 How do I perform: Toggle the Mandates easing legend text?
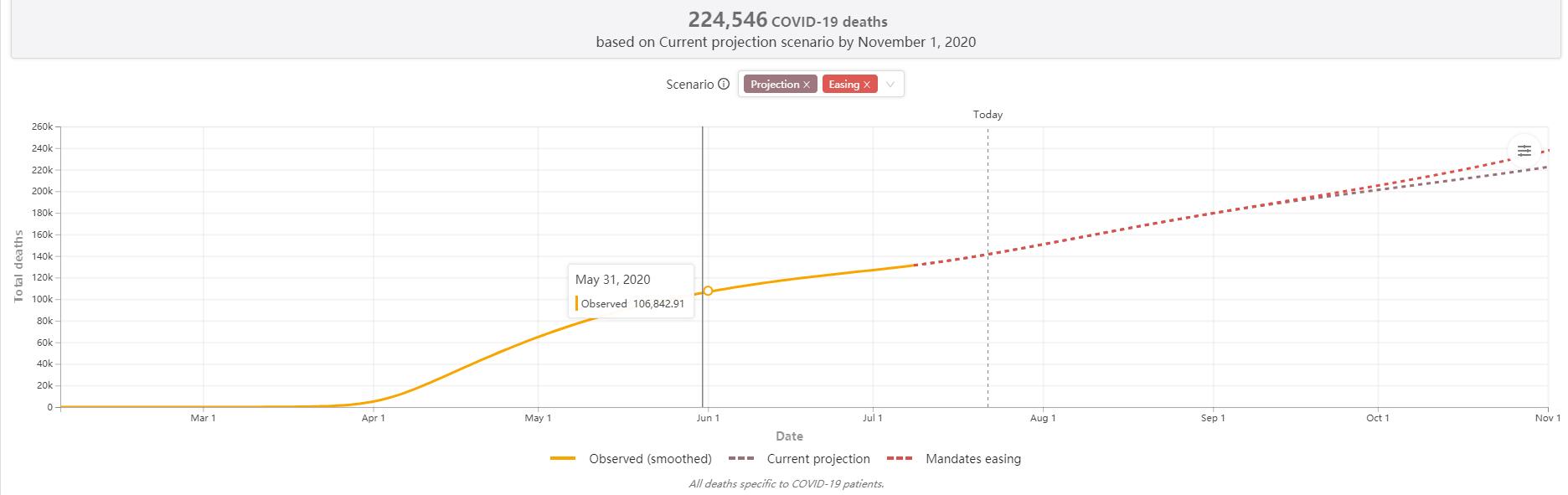(x=973, y=459)
